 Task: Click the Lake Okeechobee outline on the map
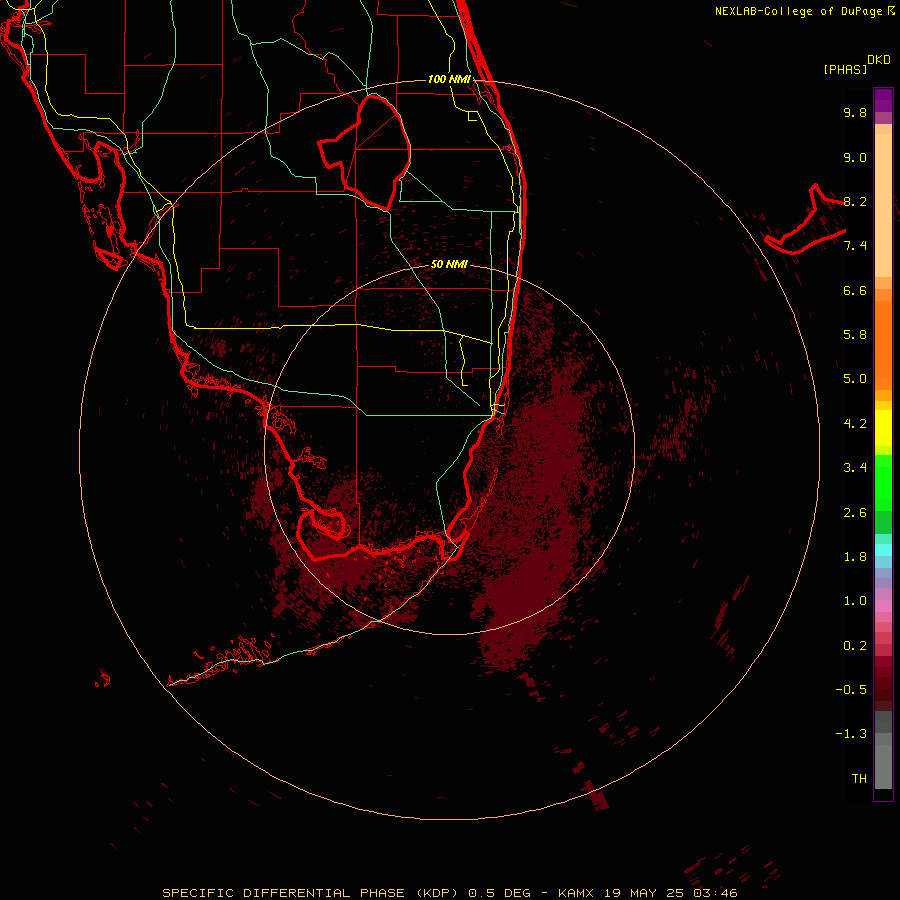pyautogui.click(x=365, y=152)
